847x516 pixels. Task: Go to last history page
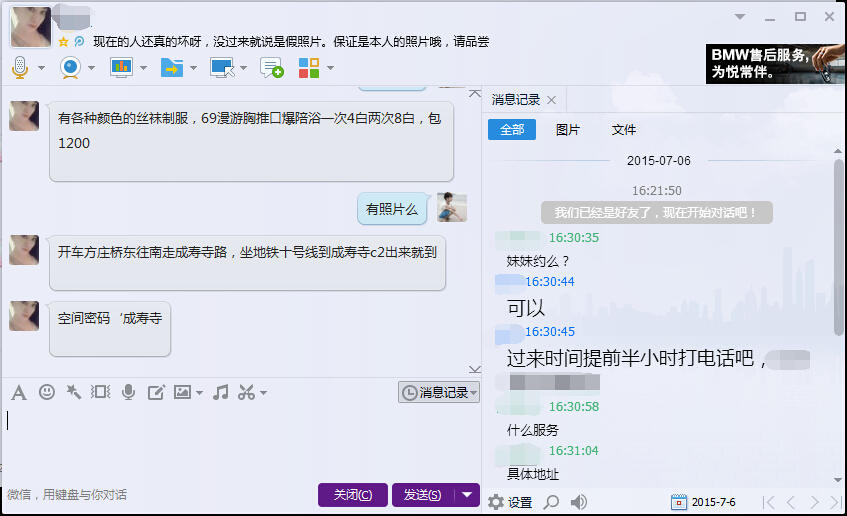(x=836, y=502)
